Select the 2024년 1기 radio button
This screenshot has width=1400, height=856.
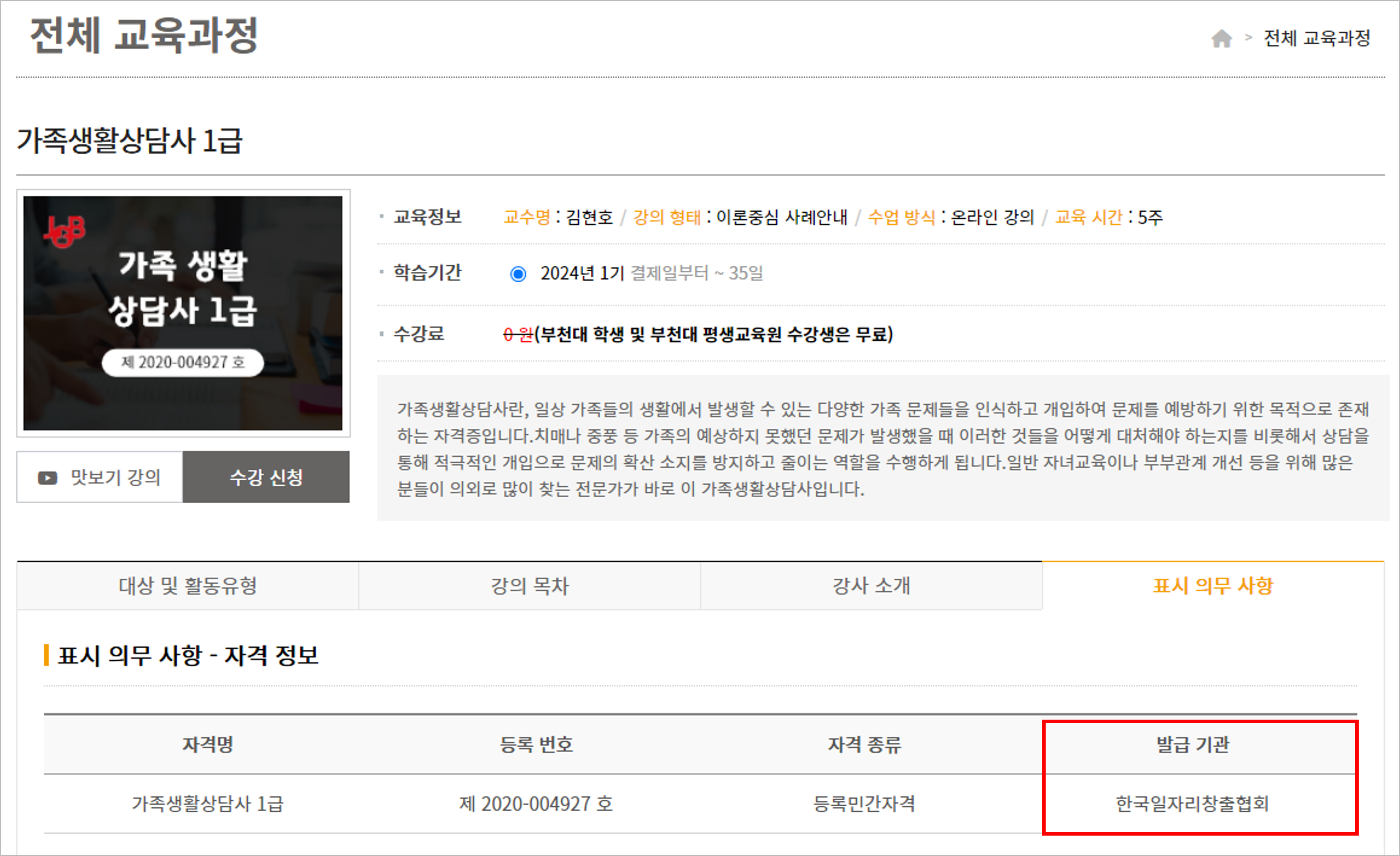pos(518,274)
